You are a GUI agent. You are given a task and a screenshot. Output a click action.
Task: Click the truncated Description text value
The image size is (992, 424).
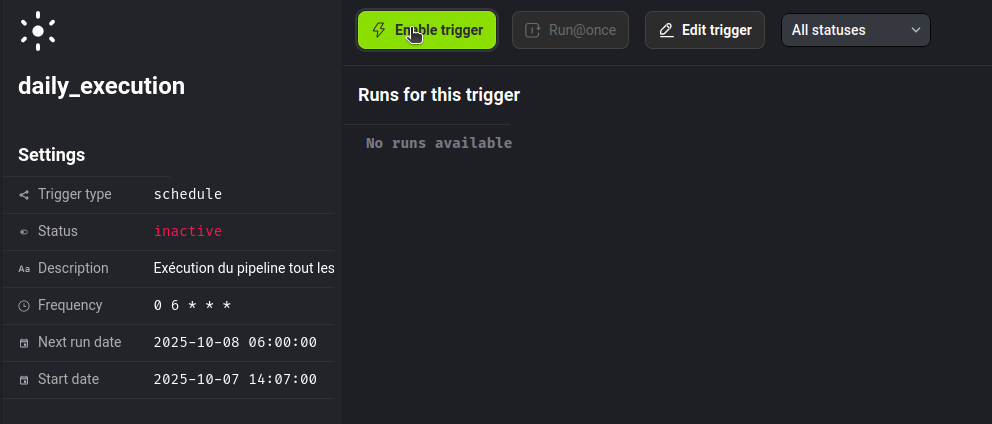244,268
